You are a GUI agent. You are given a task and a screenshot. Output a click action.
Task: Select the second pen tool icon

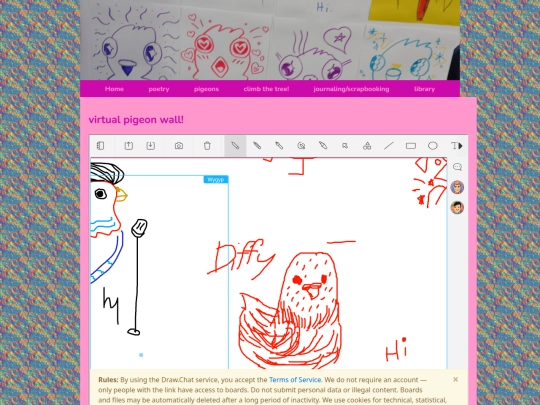(x=257, y=146)
